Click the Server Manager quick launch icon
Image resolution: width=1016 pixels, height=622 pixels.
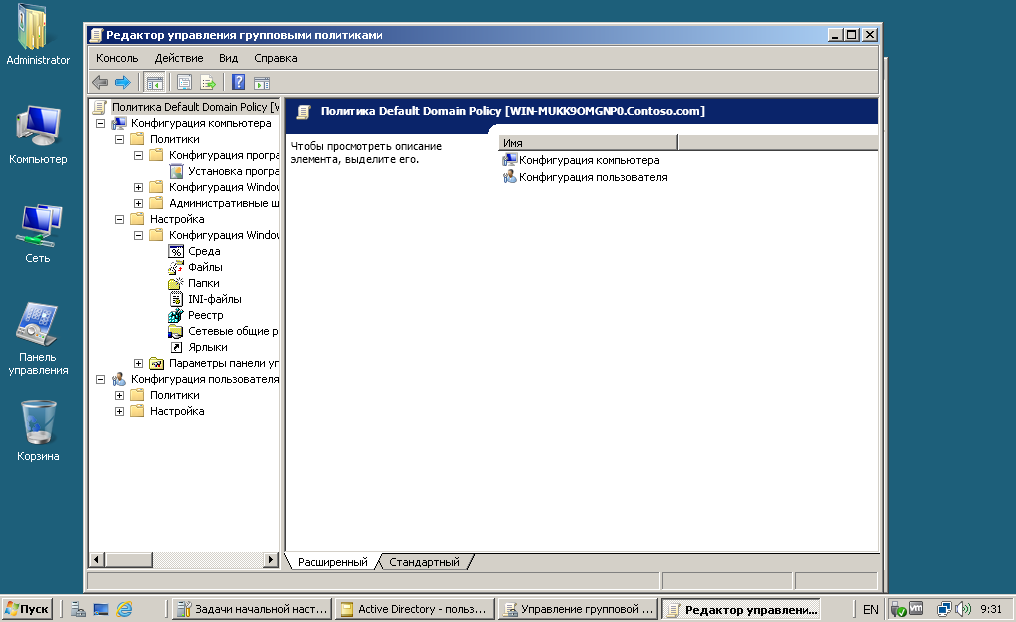pos(78,609)
